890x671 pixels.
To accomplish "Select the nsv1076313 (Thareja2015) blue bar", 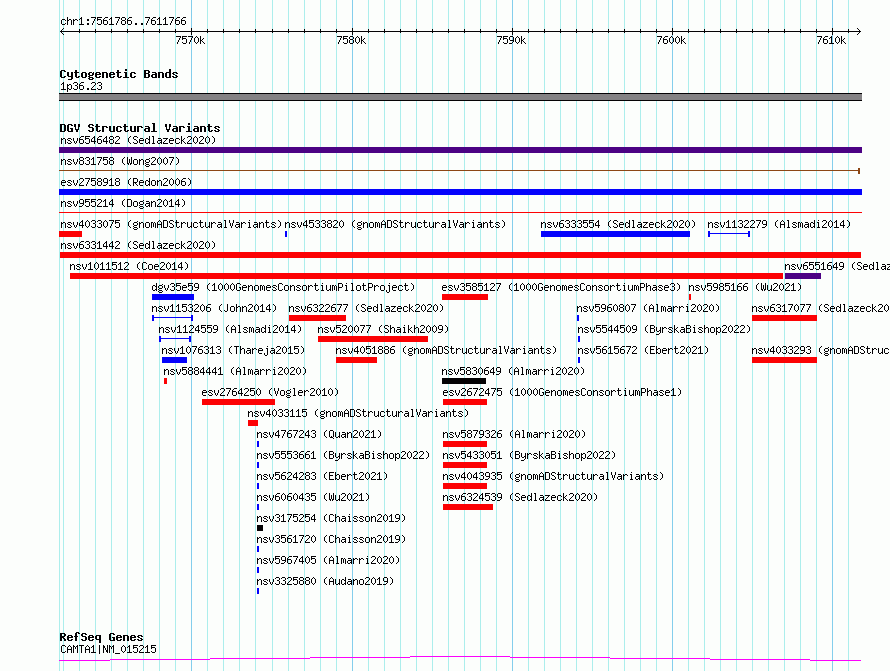I will (174, 360).
